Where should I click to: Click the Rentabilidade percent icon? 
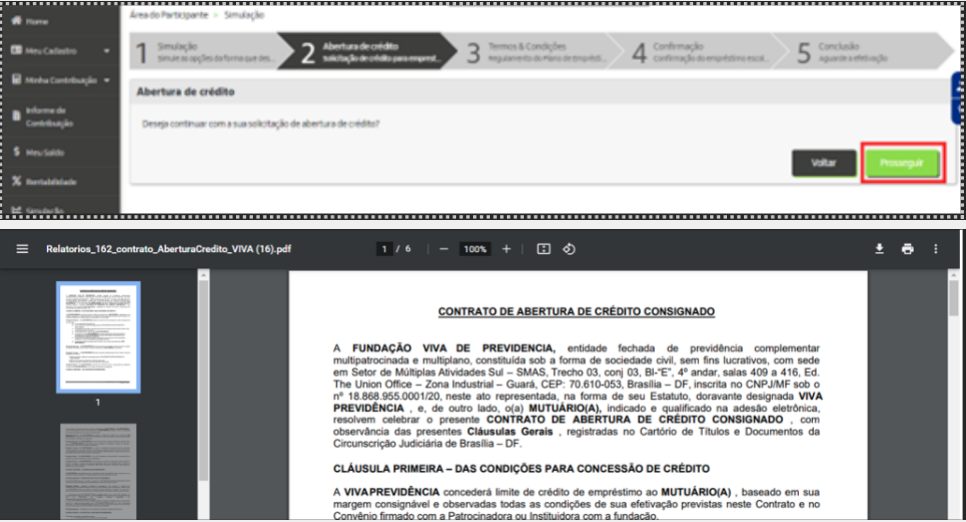pyautogui.click(x=17, y=181)
